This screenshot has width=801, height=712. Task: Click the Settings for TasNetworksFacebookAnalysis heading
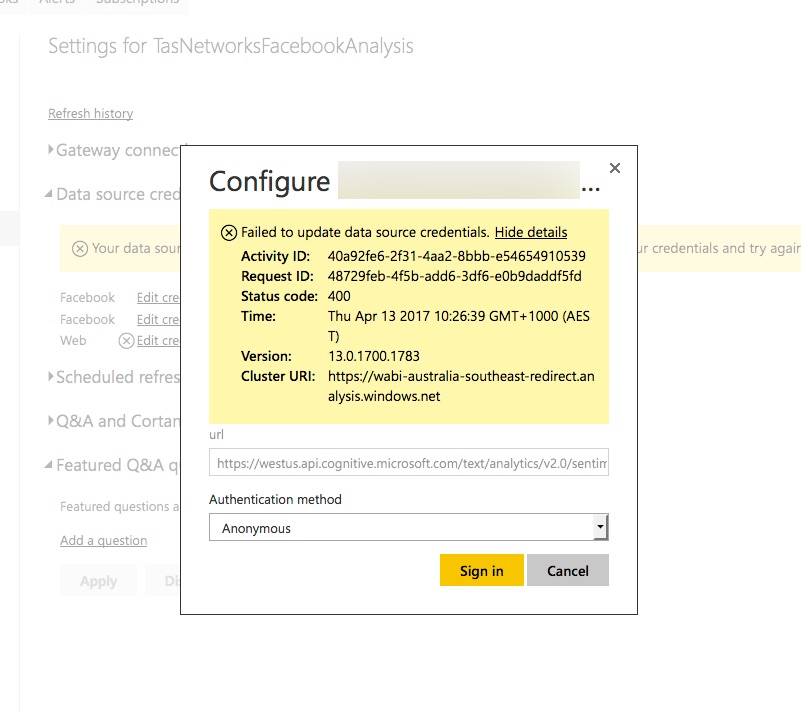point(230,46)
